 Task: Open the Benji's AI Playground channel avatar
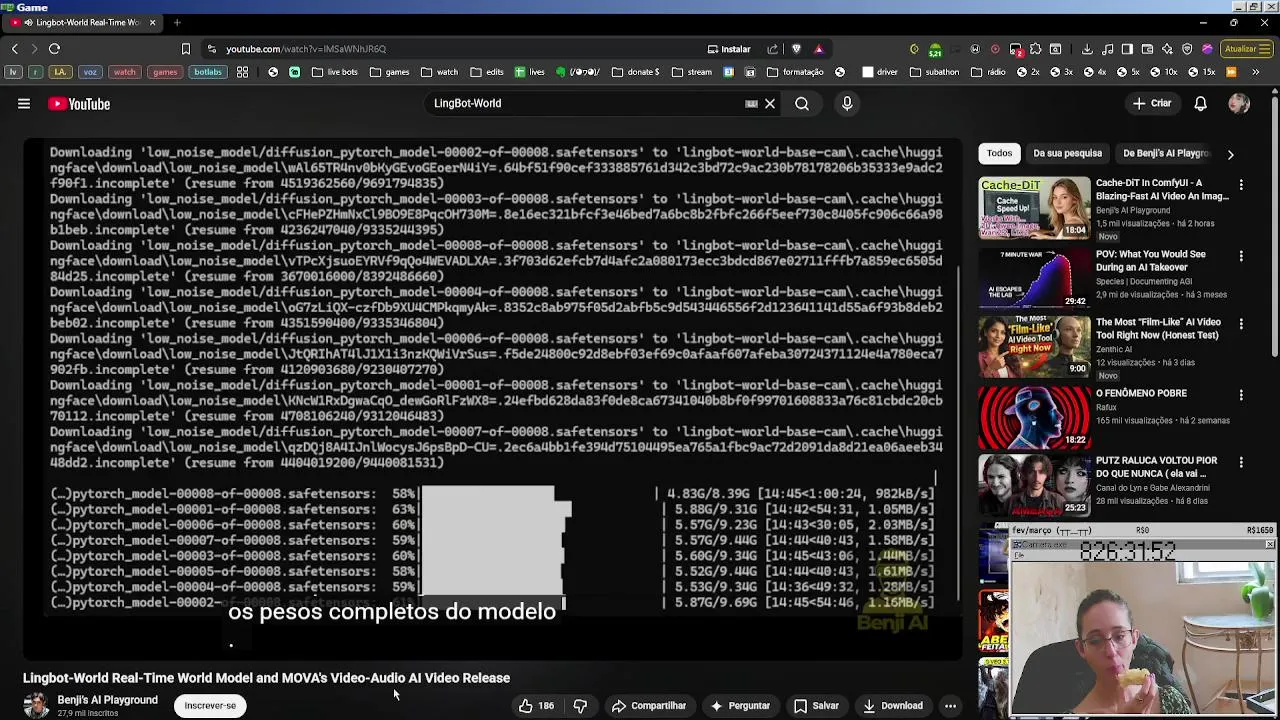pyautogui.click(x=36, y=706)
